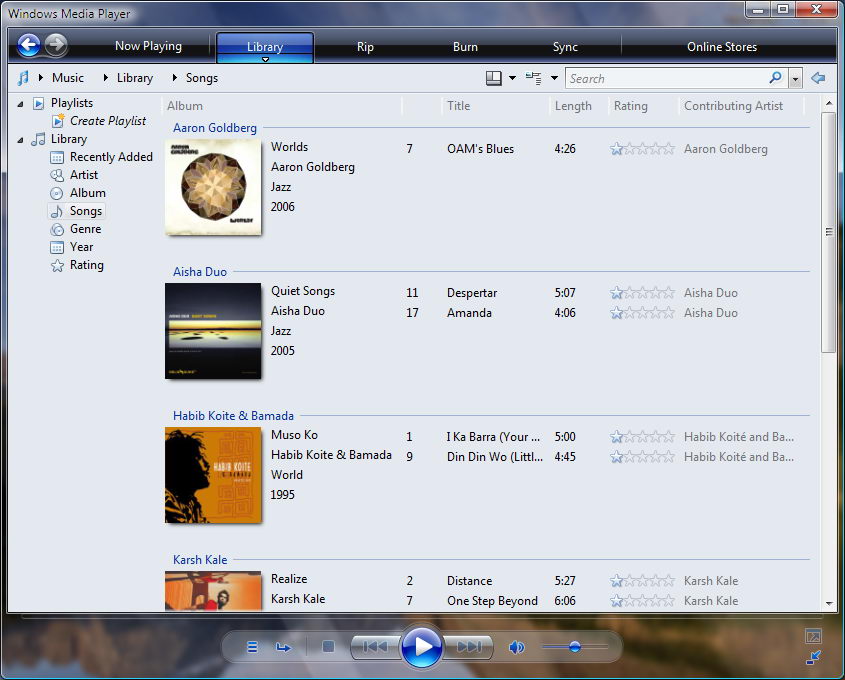Click the Aaron Goldberg artist group link
The image size is (845, 680).
tap(214, 128)
